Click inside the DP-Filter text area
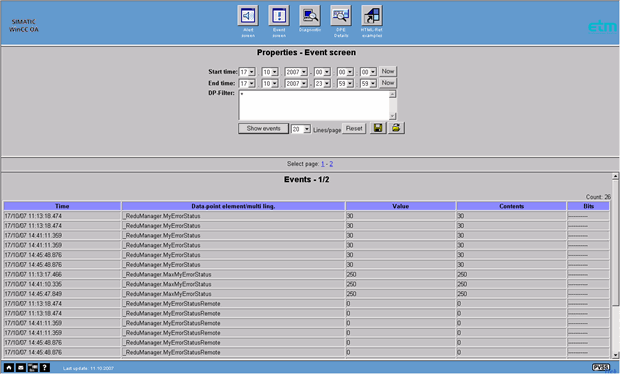 click(314, 105)
